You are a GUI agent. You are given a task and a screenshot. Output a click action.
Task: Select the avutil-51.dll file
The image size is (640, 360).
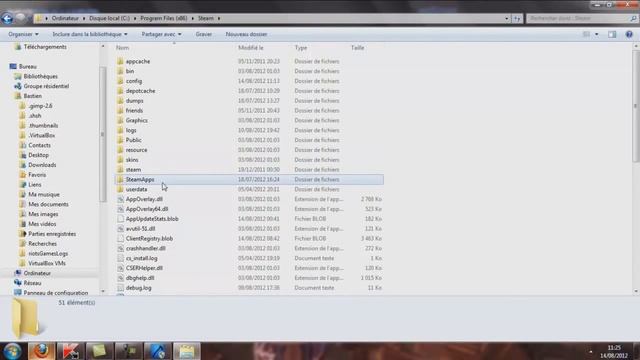140,229
